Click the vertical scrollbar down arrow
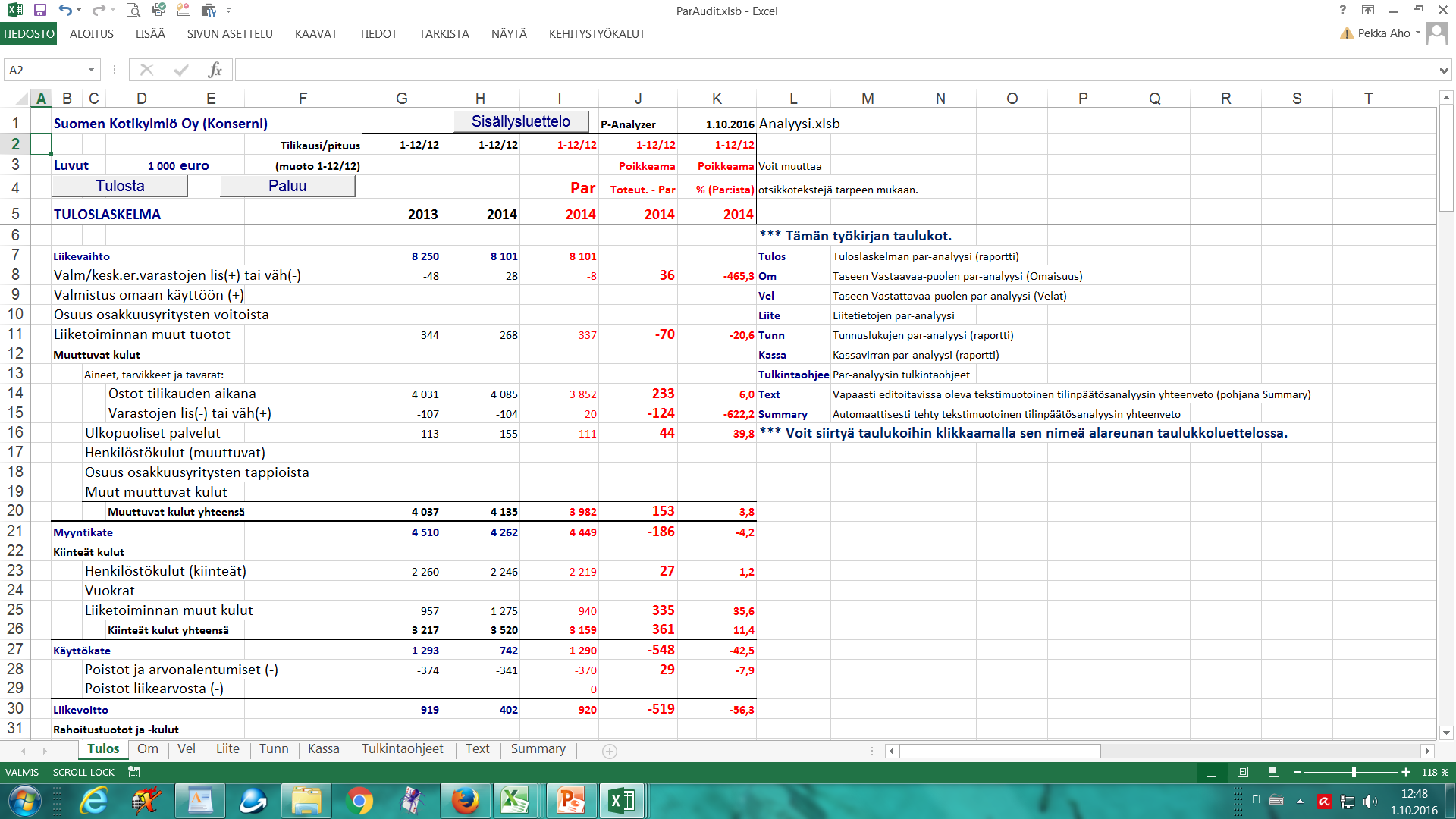The height and width of the screenshot is (819, 1456). point(1446,733)
